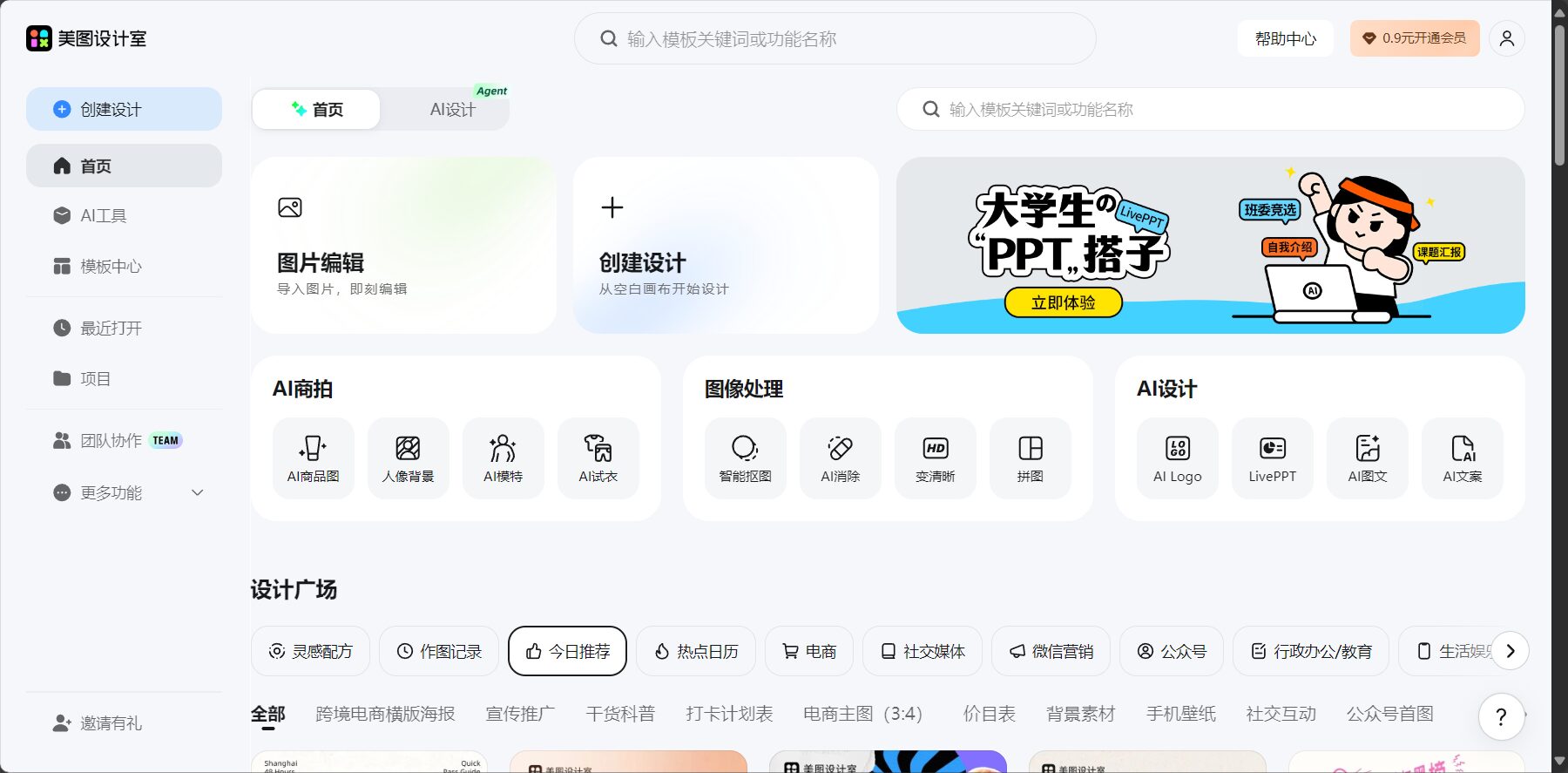Screen dimensions: 1568x773
Task: Select the 行政办公/教育 chip
Action: pos(1311,651)
